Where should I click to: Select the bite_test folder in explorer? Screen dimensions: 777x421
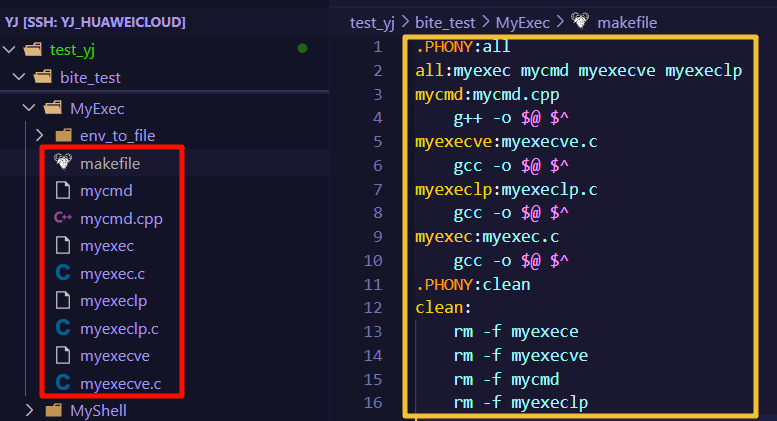point(90,78)
